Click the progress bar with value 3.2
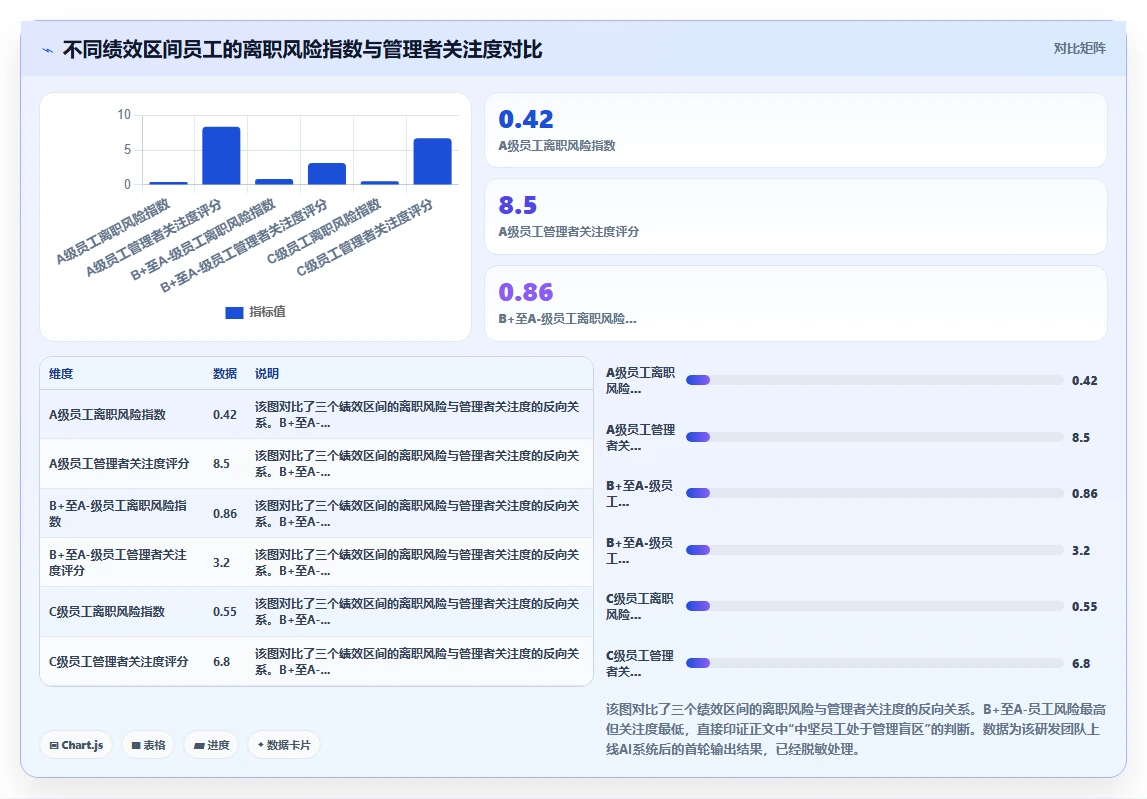Screen dimensions: 1147x799 (x=874, y=550)
